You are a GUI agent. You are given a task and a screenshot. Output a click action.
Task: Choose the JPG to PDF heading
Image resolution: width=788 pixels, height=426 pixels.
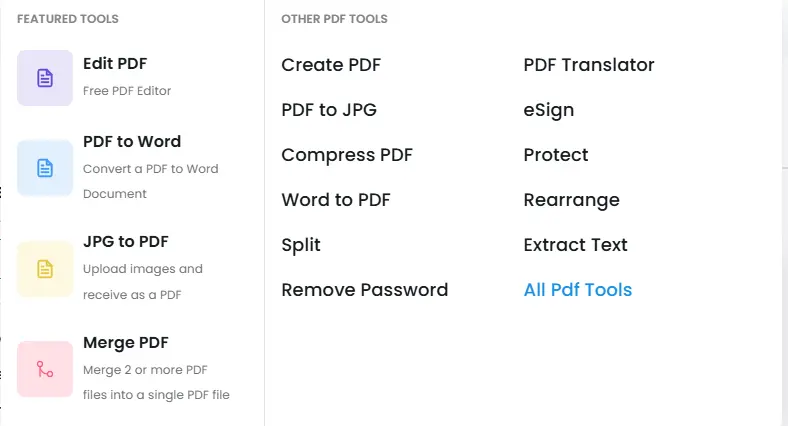pos(126,242)
